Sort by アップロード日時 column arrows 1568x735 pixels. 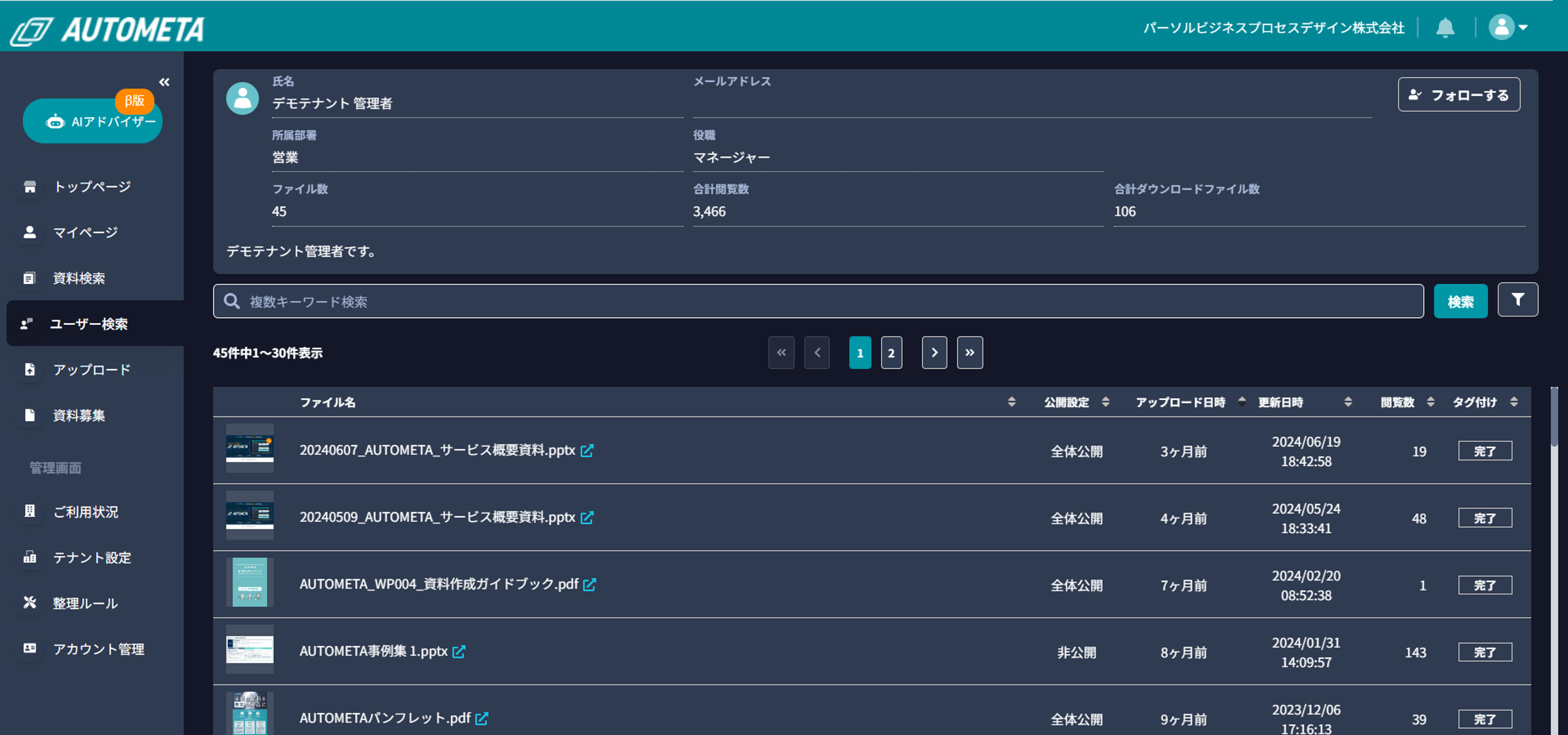pos(1242,402)
